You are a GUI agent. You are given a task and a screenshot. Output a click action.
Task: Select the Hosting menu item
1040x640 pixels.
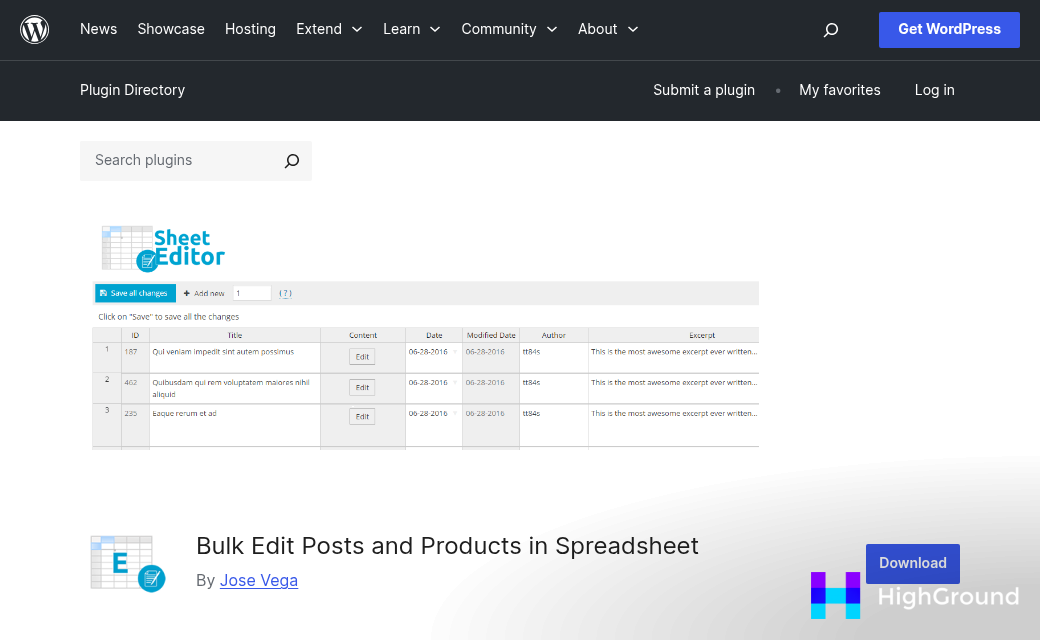tap(250, 29)
